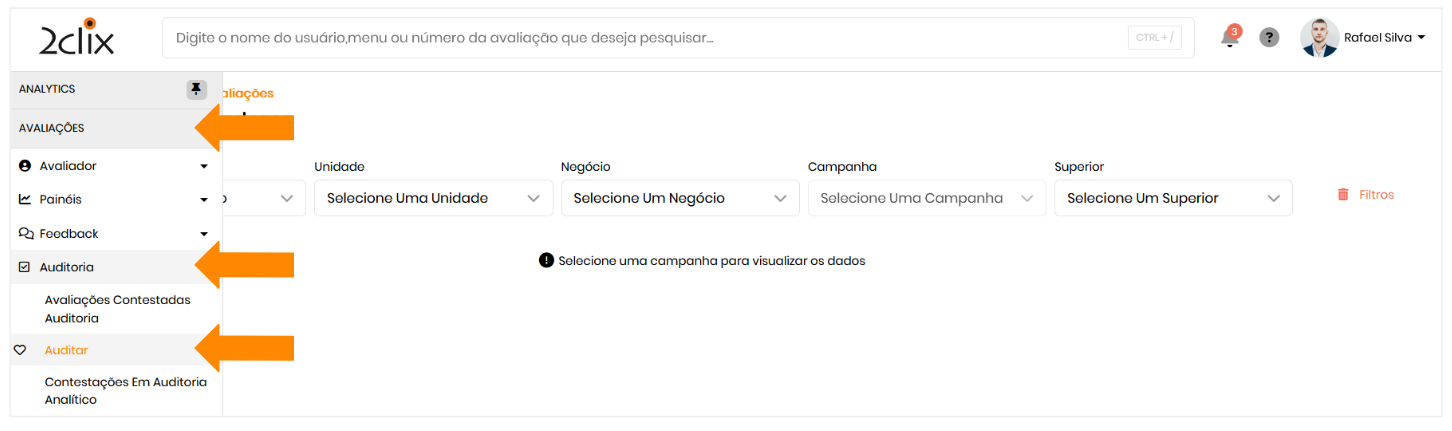Click the Avaliador person icon
Screen dimensions: 1452x431
pyautogui.click(x=25, y=166)
